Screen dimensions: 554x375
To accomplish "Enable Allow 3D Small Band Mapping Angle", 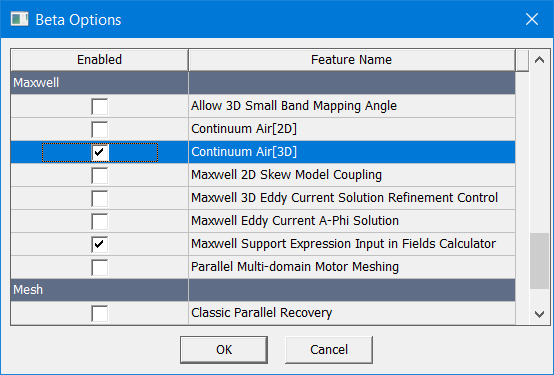I will [x=100, y=106].
